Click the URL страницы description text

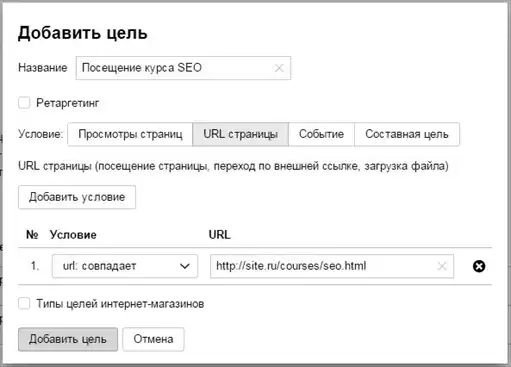click(233, 166)
